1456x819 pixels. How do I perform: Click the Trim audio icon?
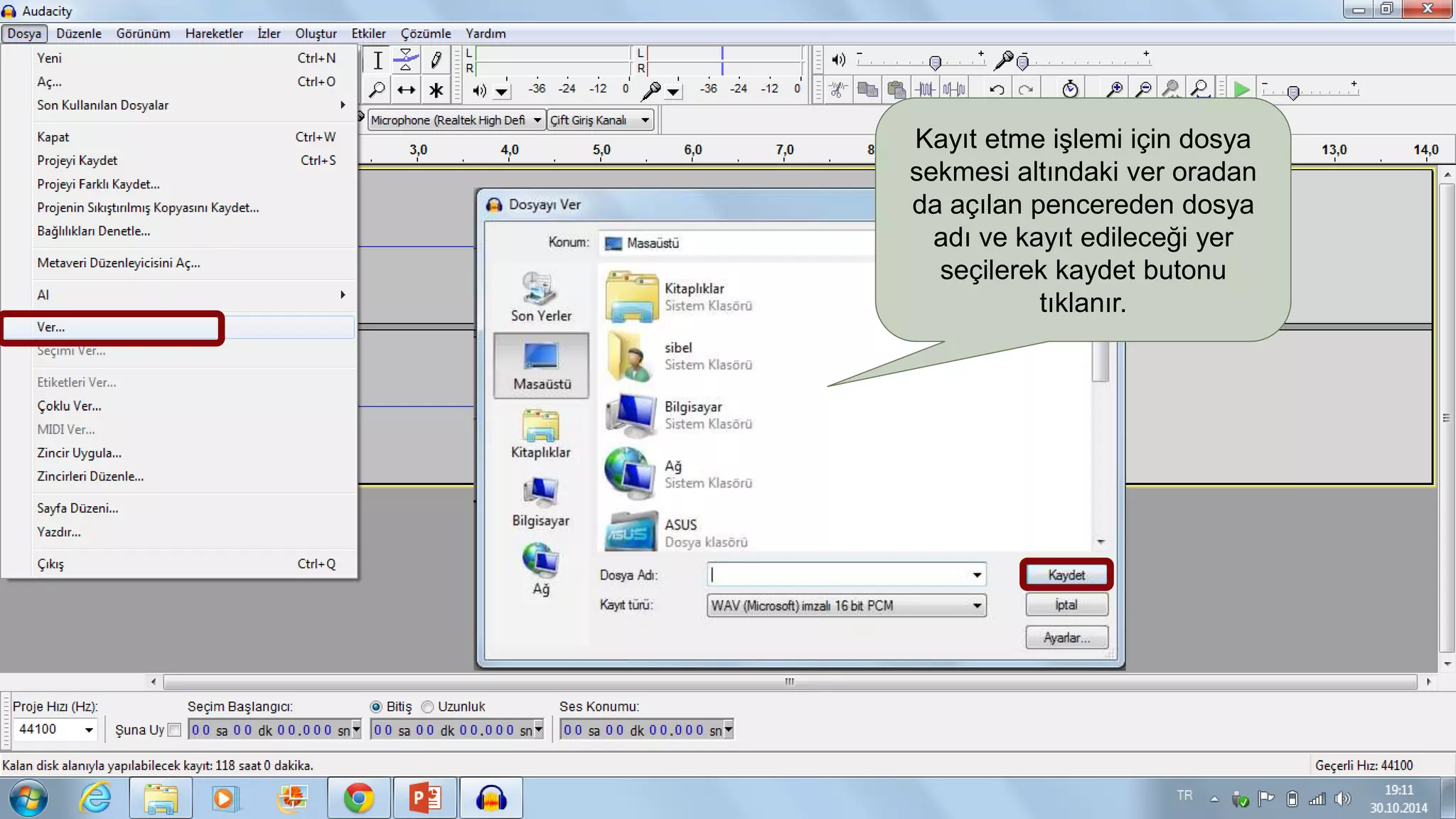925,90
